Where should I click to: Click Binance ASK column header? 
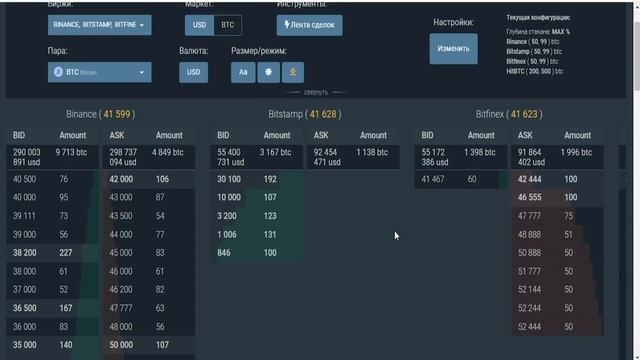pos(117,135)
